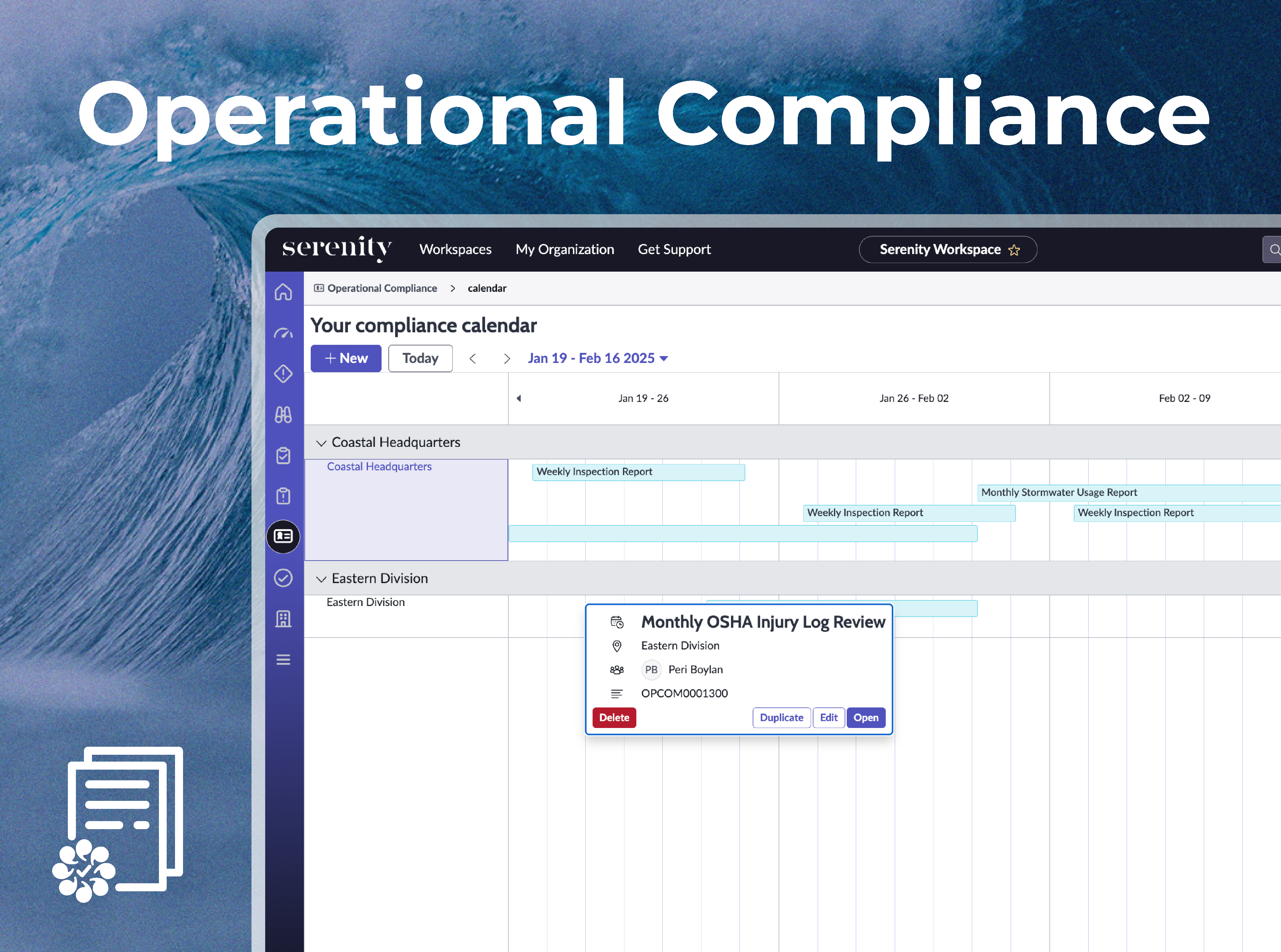Click the clipboard checkmark sidebar icon
The image size is (1281, 952).
pos(283,455)
